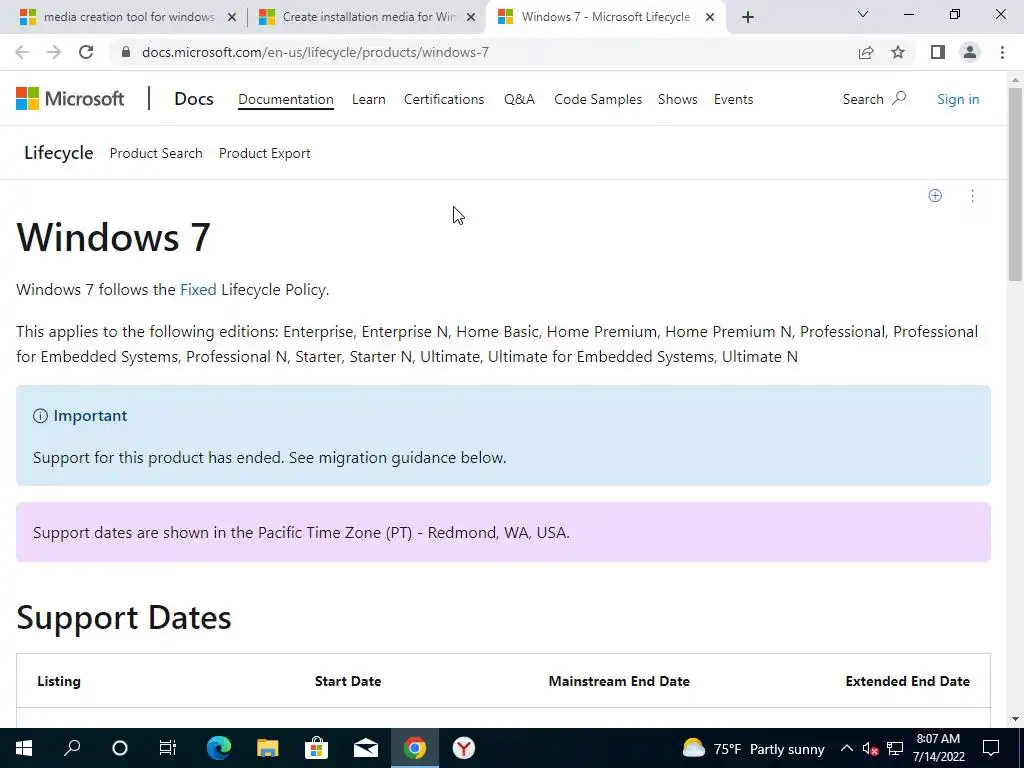Viewport: 1024px width, 768px height.
Task: Share this page icon in address bar
Action: [x=866, y=52]
